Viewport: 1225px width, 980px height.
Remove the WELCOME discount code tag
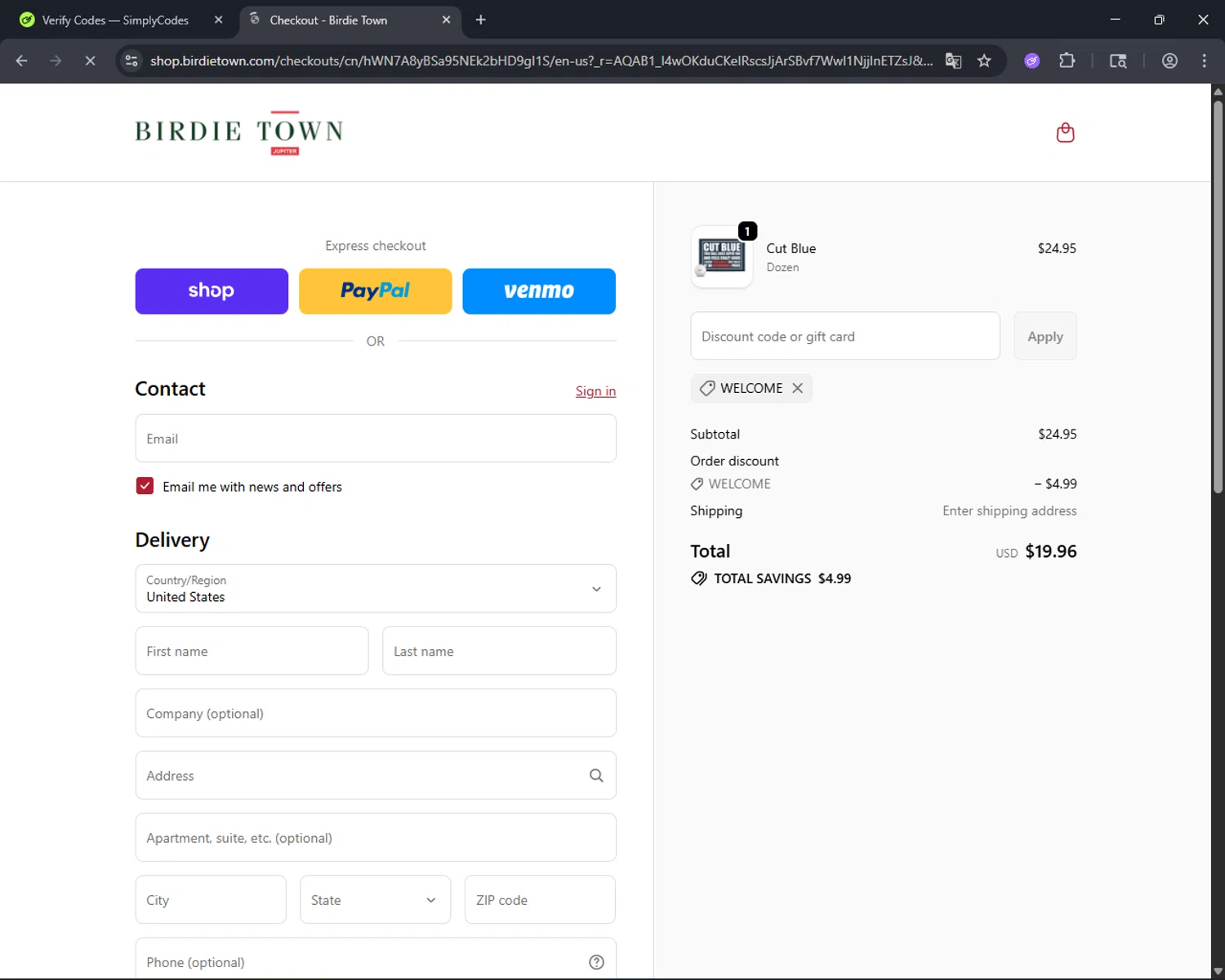[x=798, y=388]
